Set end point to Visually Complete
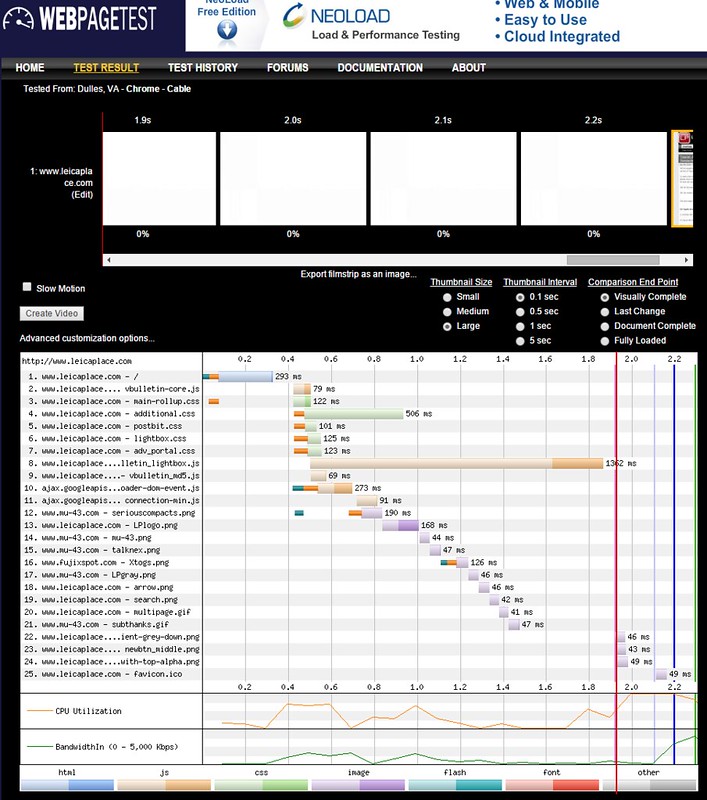This screenshot has width=707, height=800. pos(605,297)
